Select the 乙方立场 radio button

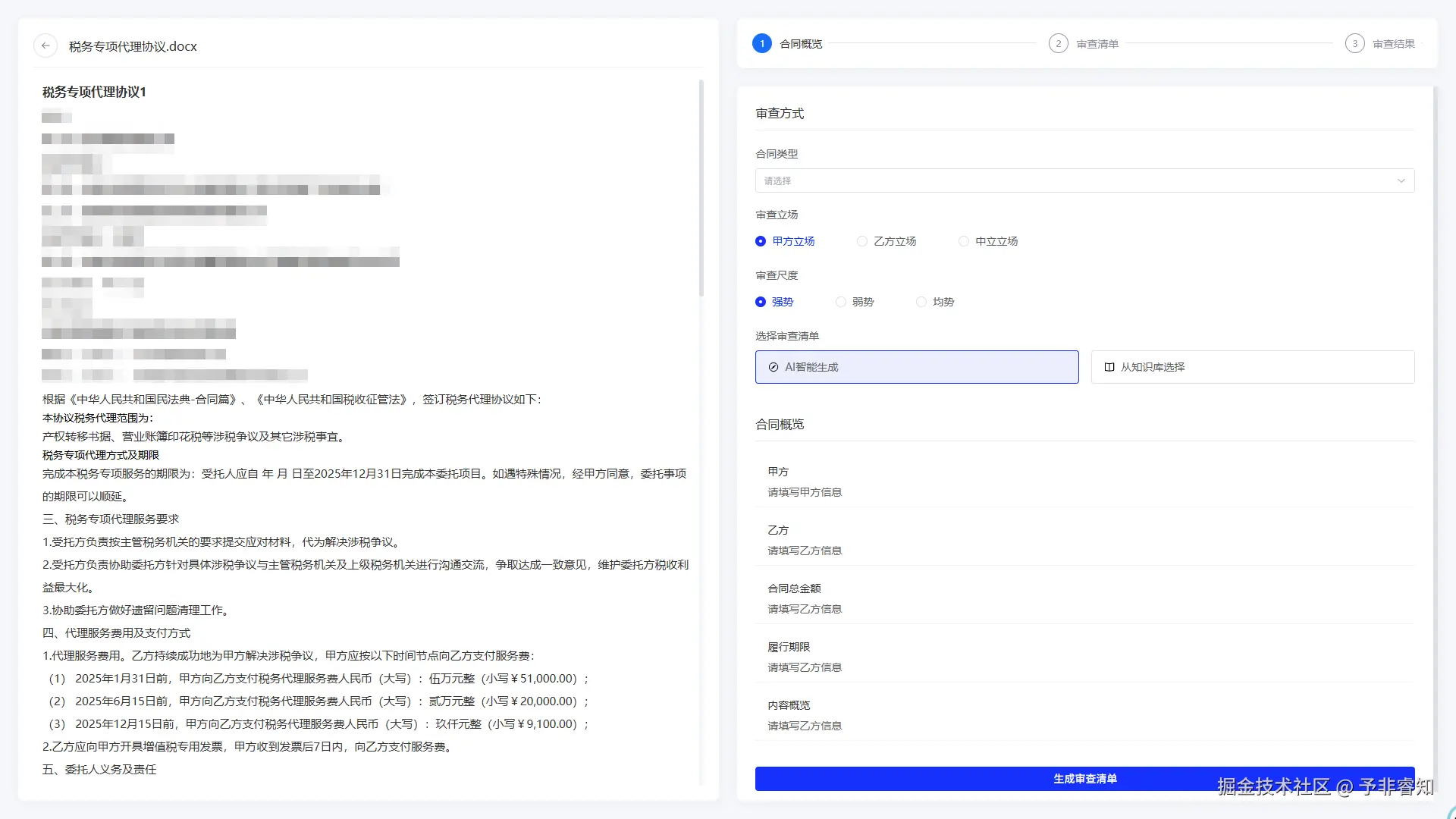click(x=862, y=241)
